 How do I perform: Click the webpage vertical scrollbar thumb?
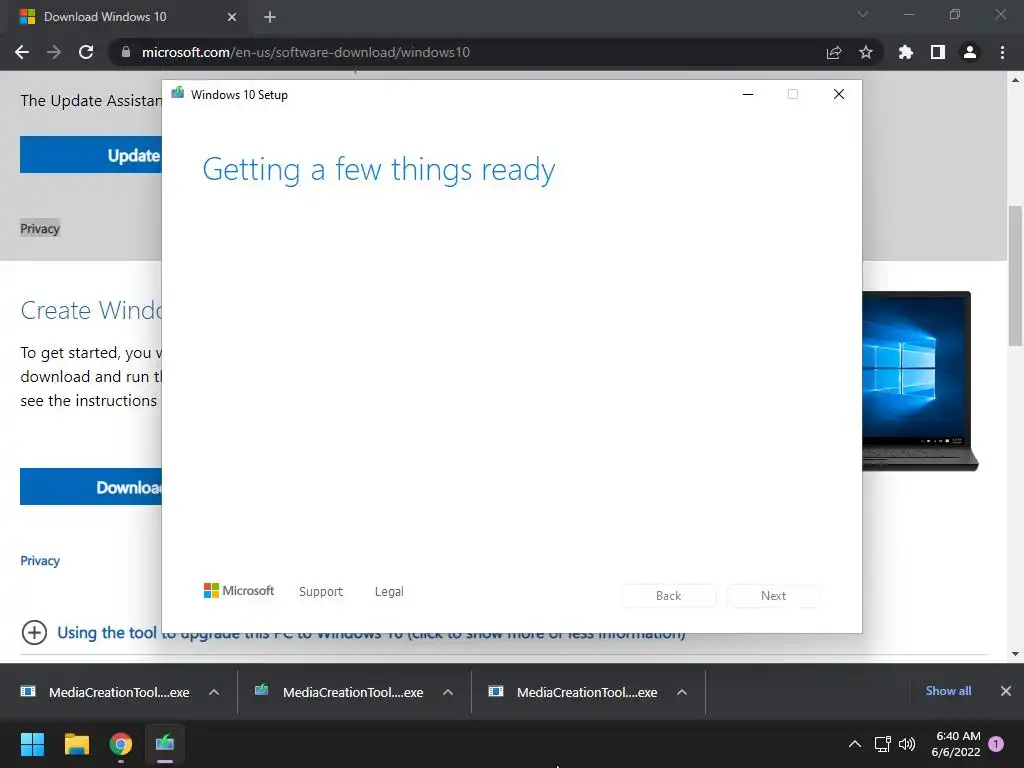(x=1015, y=275)
